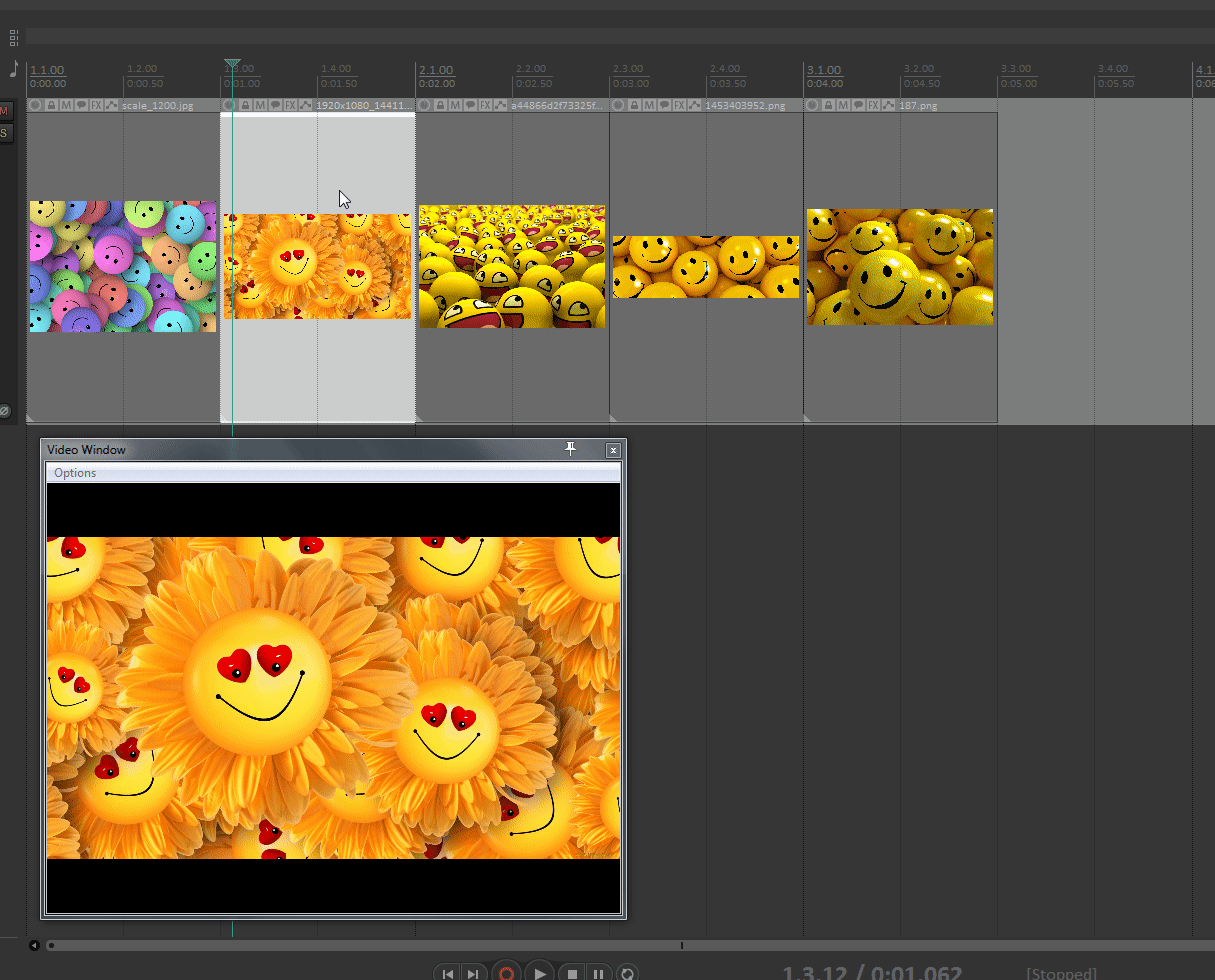This screenshot has width=1215, height=980.
Task: Mute the 187.png media item
Action: (x=843, y=105)
